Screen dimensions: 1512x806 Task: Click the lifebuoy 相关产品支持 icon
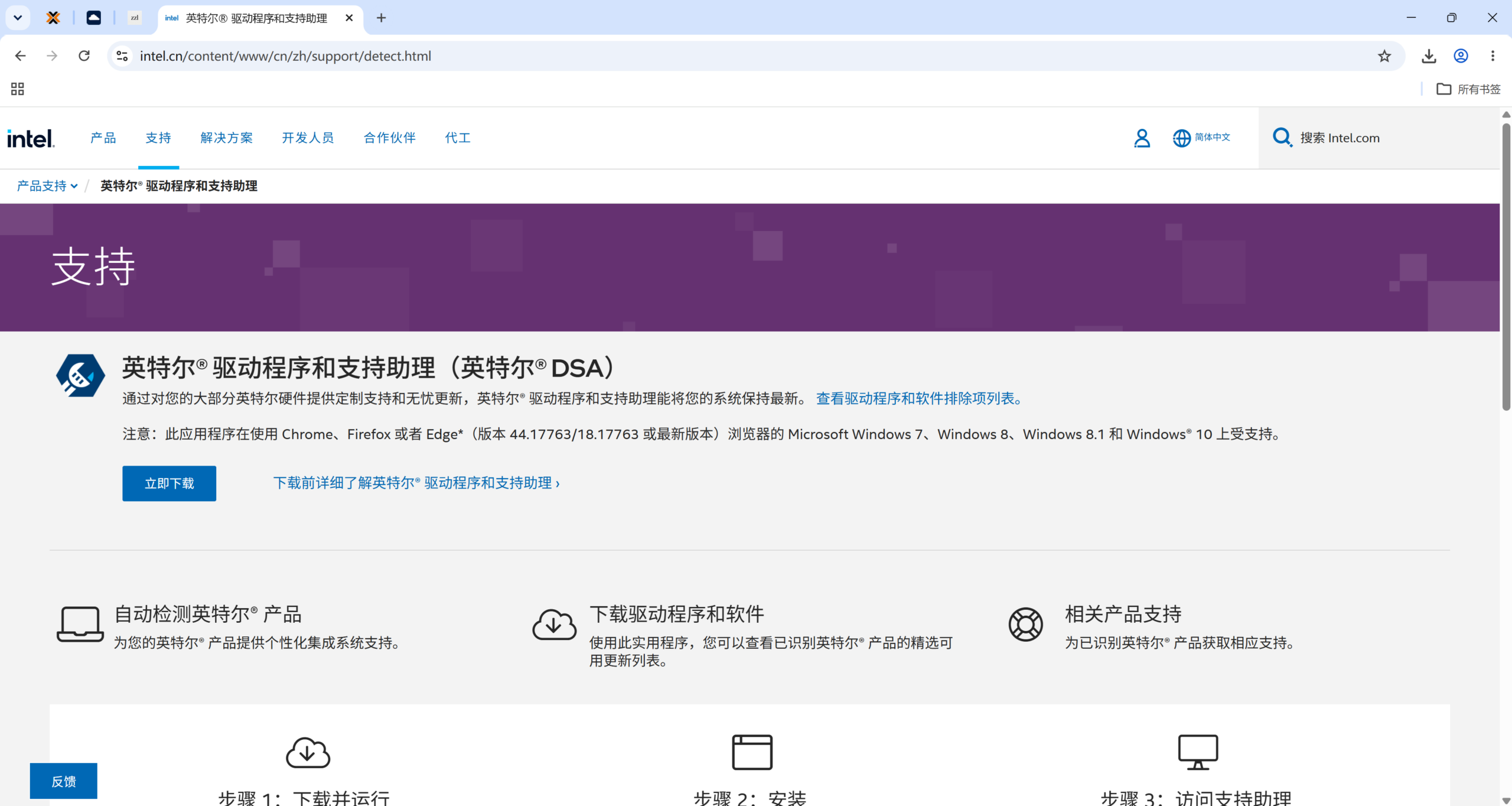pos(1026,624)
